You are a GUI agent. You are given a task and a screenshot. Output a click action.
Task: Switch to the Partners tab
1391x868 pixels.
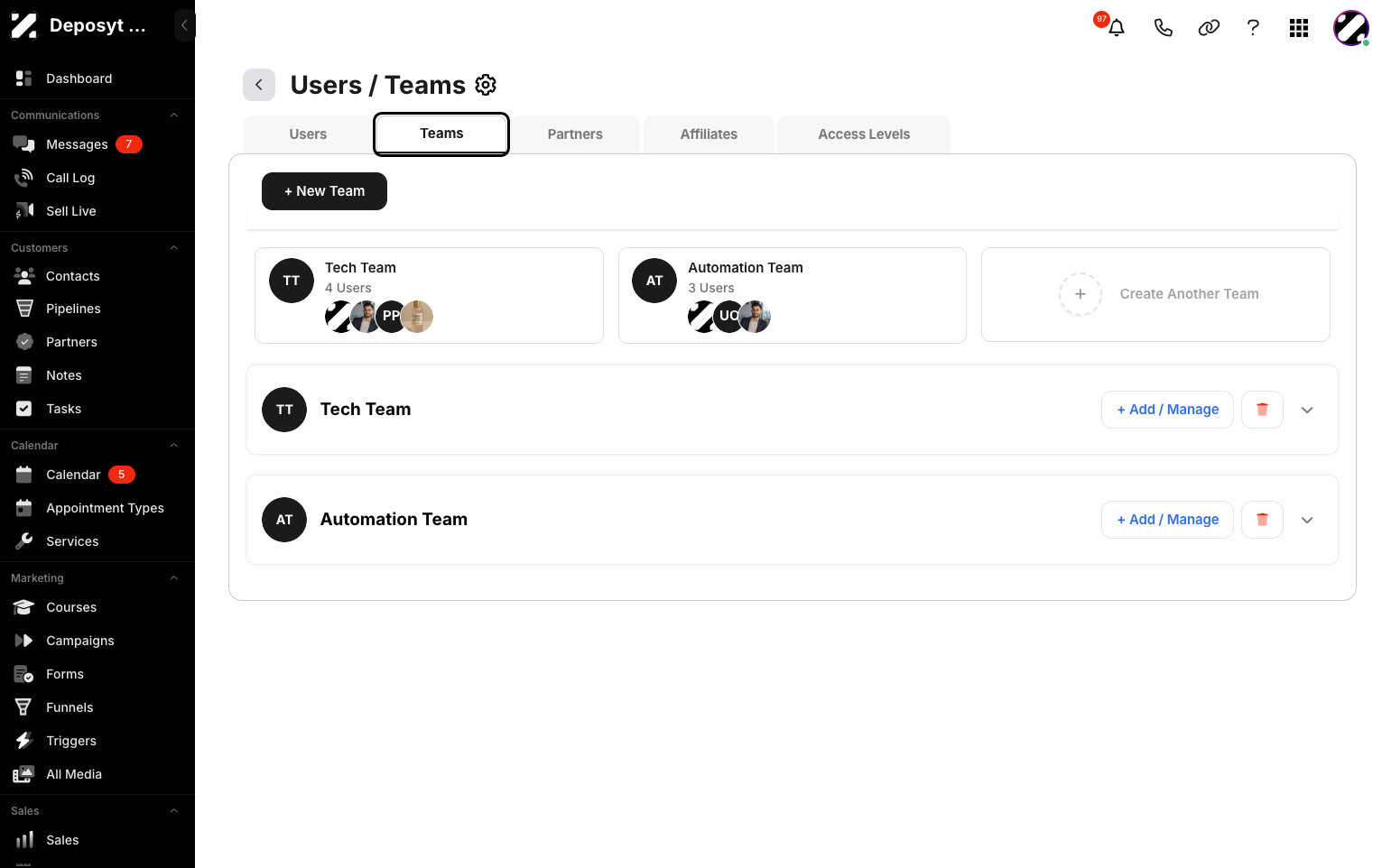coord(575,134)
